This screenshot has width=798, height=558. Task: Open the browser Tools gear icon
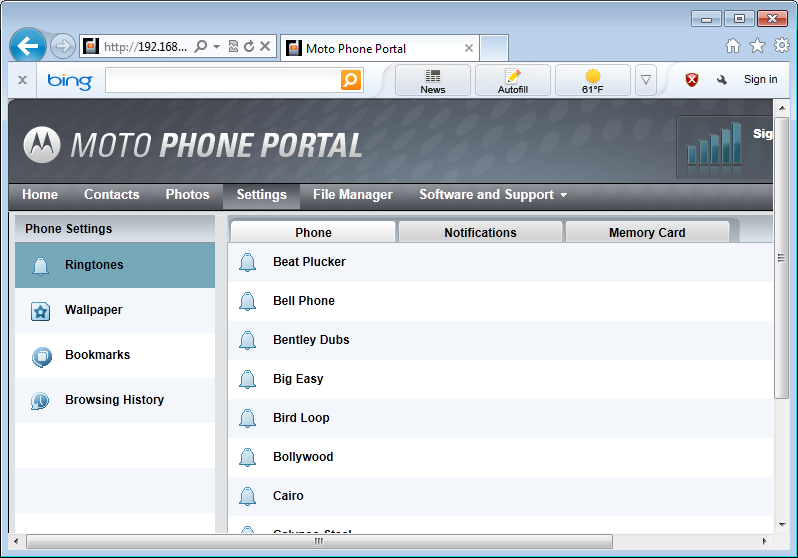pyautogui.click(x=782, y=45)
